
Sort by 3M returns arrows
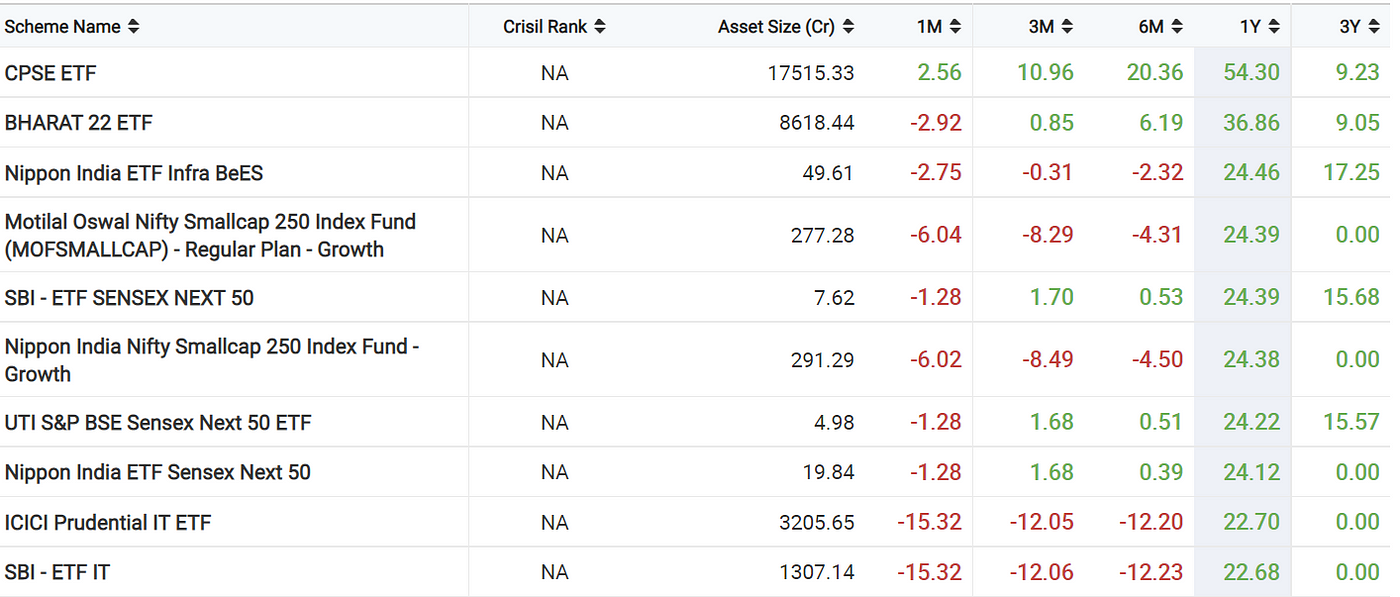pyautogui.click(x=1067, y=27)
